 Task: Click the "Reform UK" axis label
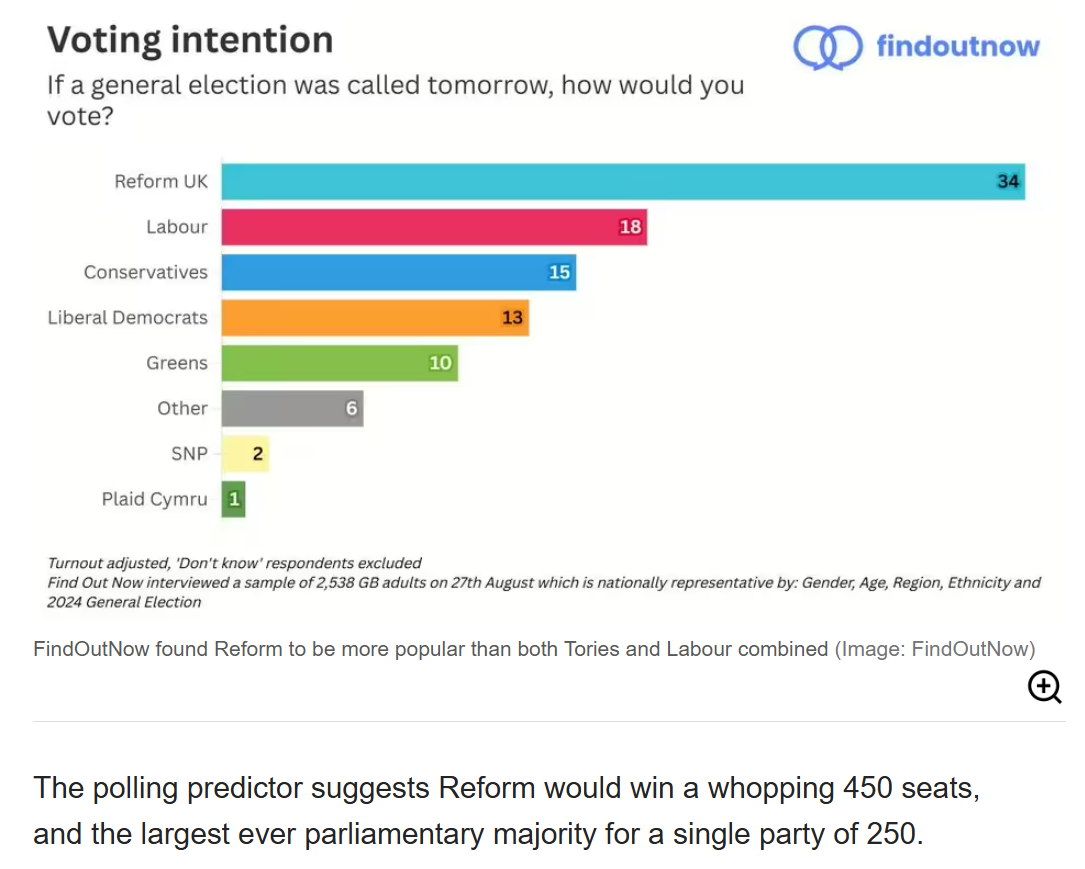click(x=161, y=181)
